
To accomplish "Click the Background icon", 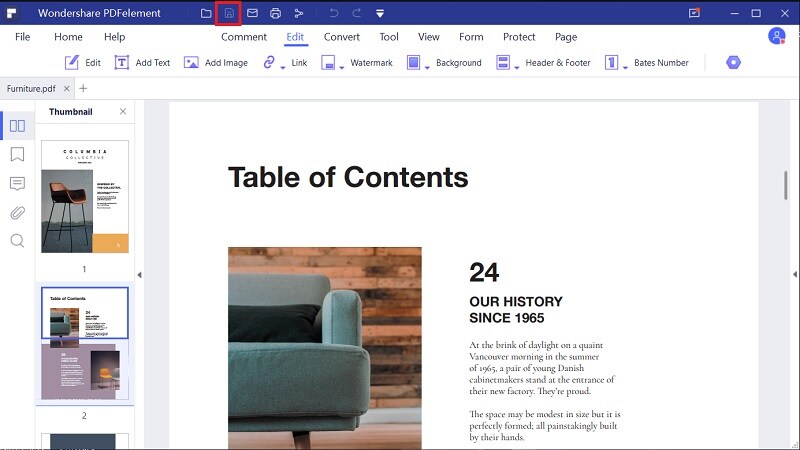I will pyautogui.click(x=413, y=63).
